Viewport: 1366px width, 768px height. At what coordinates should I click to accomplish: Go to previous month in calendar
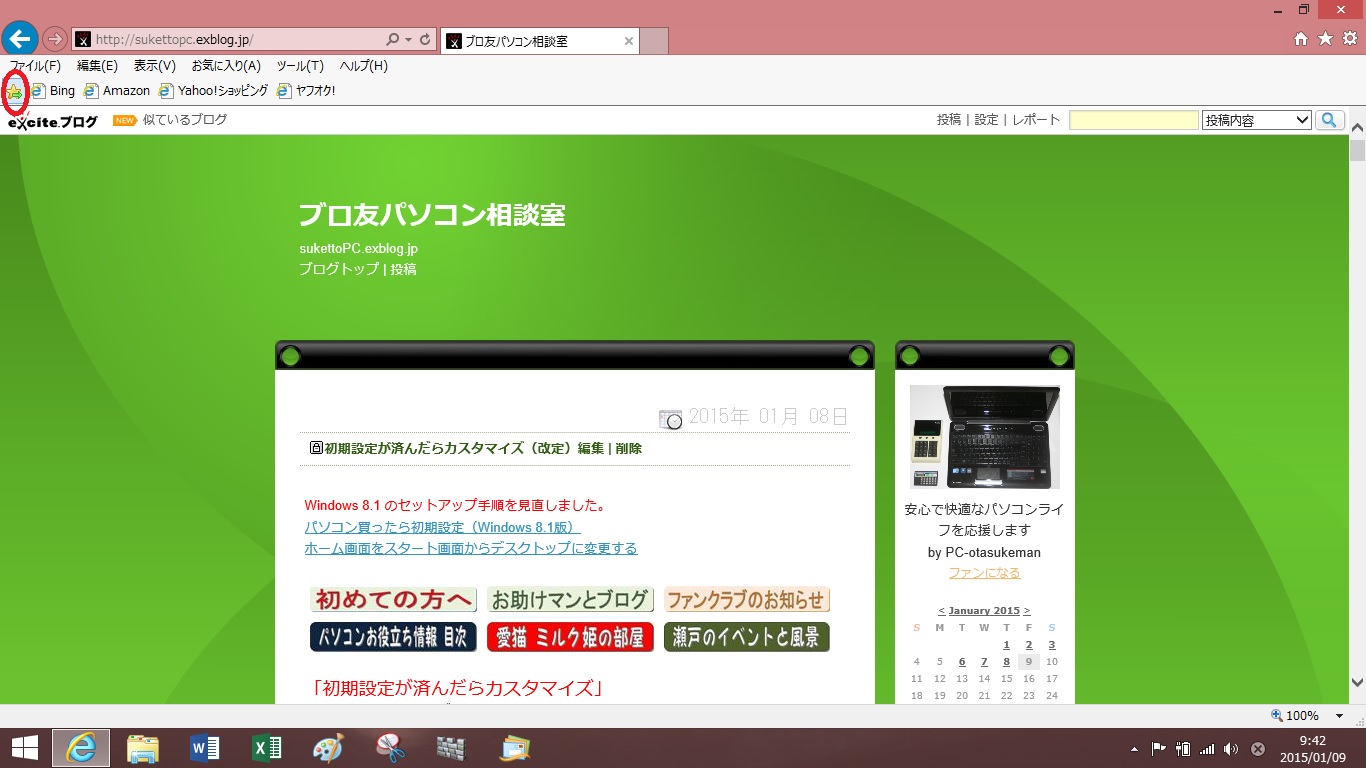point(941,611)
